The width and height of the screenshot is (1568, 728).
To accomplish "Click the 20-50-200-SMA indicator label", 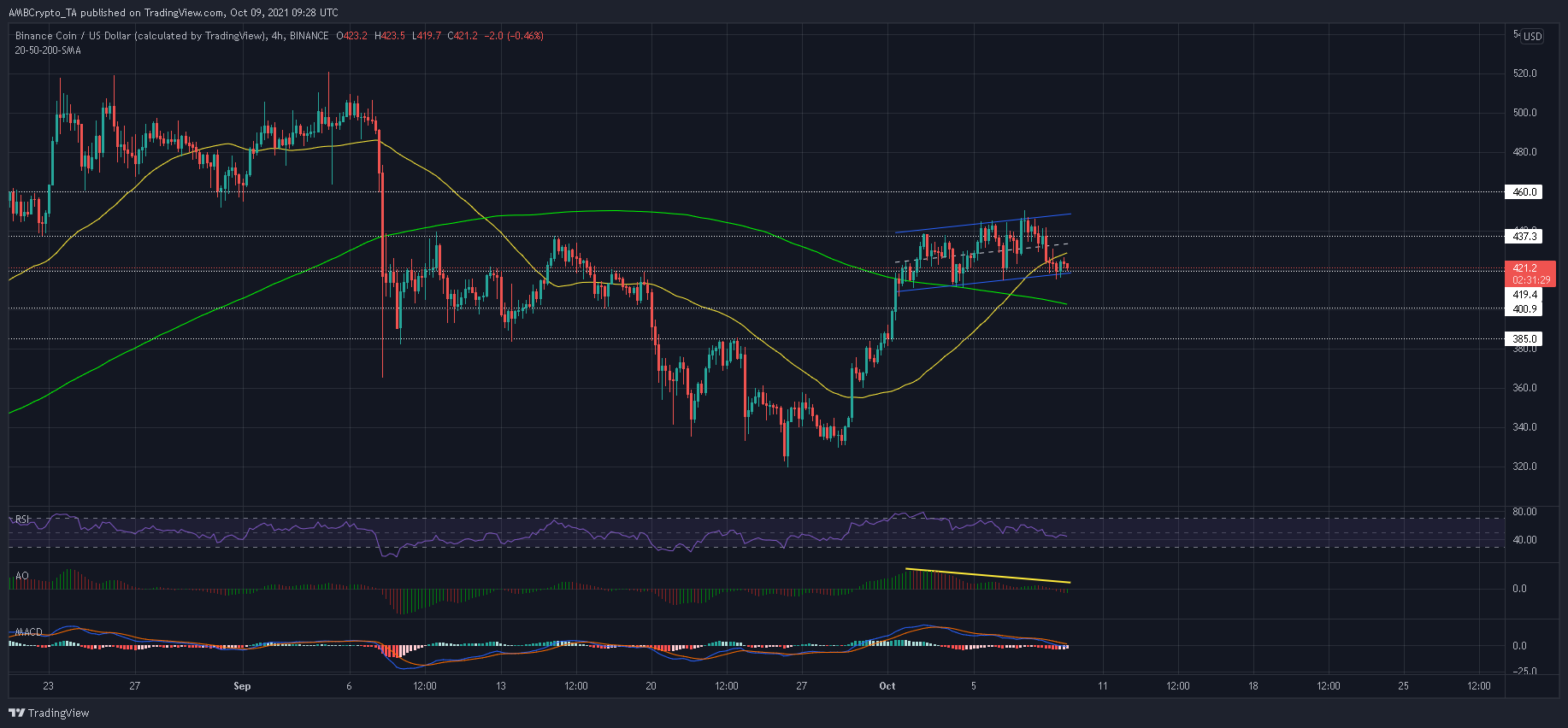I will click(48, 50).
